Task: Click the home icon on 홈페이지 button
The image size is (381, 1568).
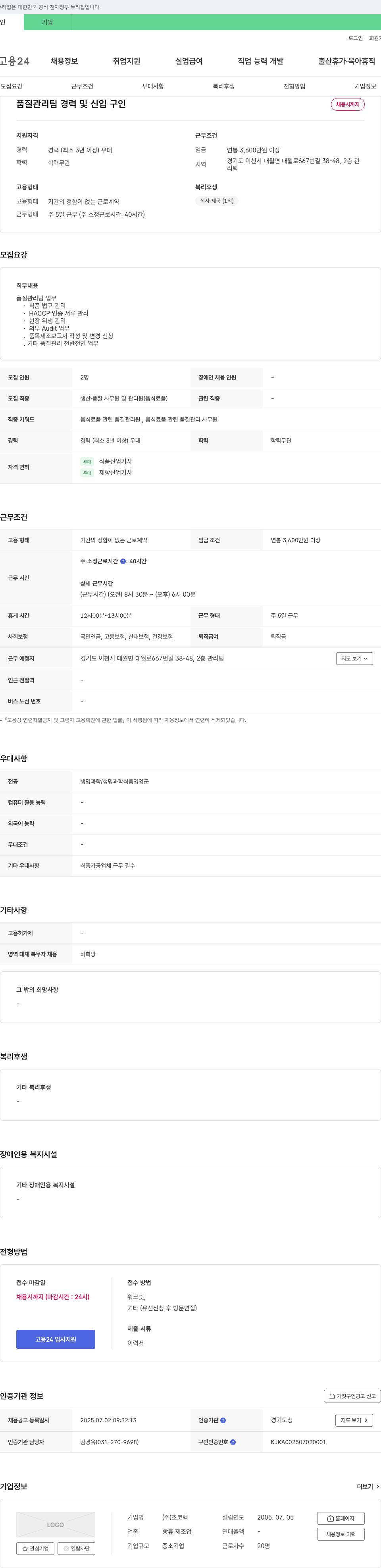Action: [331, 1518]
